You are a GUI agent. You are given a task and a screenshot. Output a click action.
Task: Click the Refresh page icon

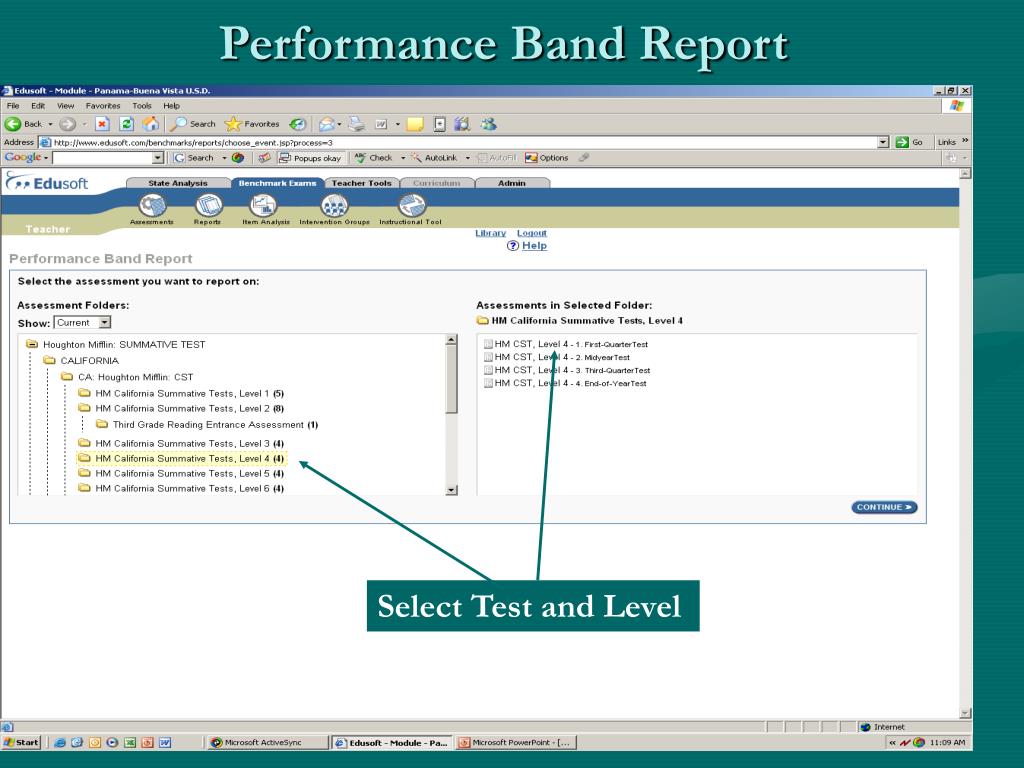click(127, 124)
